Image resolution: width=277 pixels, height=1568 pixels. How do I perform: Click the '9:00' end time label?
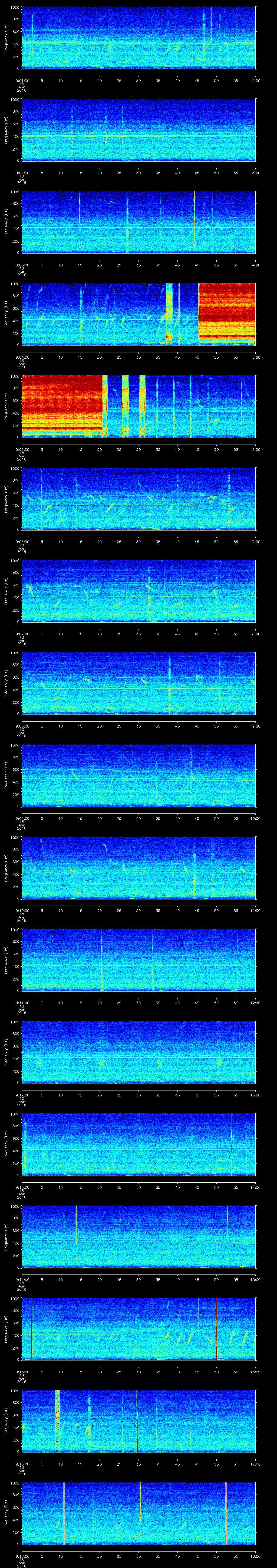point(256,726)
